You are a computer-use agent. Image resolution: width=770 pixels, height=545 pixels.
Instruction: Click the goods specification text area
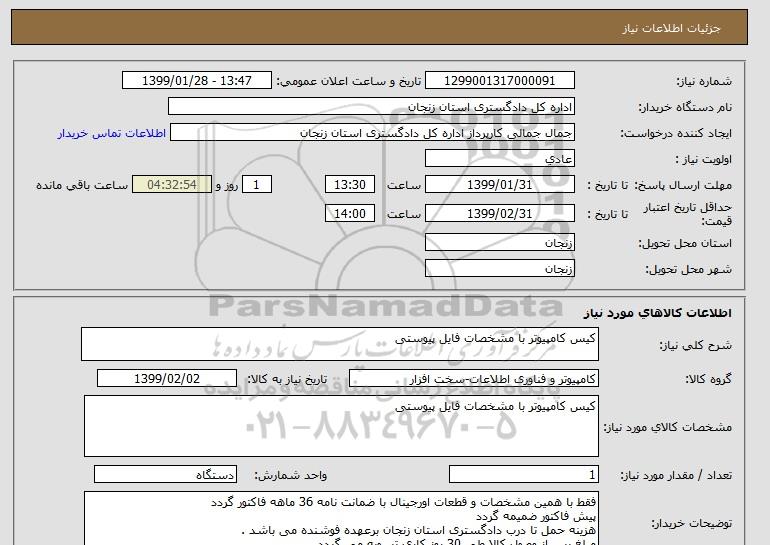341,426
